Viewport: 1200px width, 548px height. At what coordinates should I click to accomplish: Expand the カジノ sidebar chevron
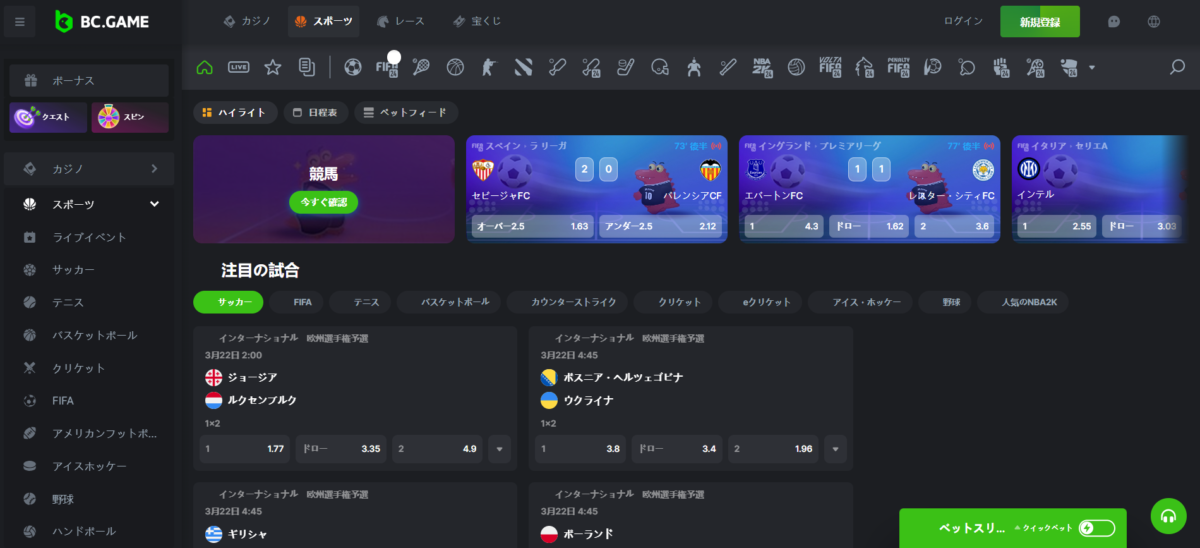pos(154,169)
